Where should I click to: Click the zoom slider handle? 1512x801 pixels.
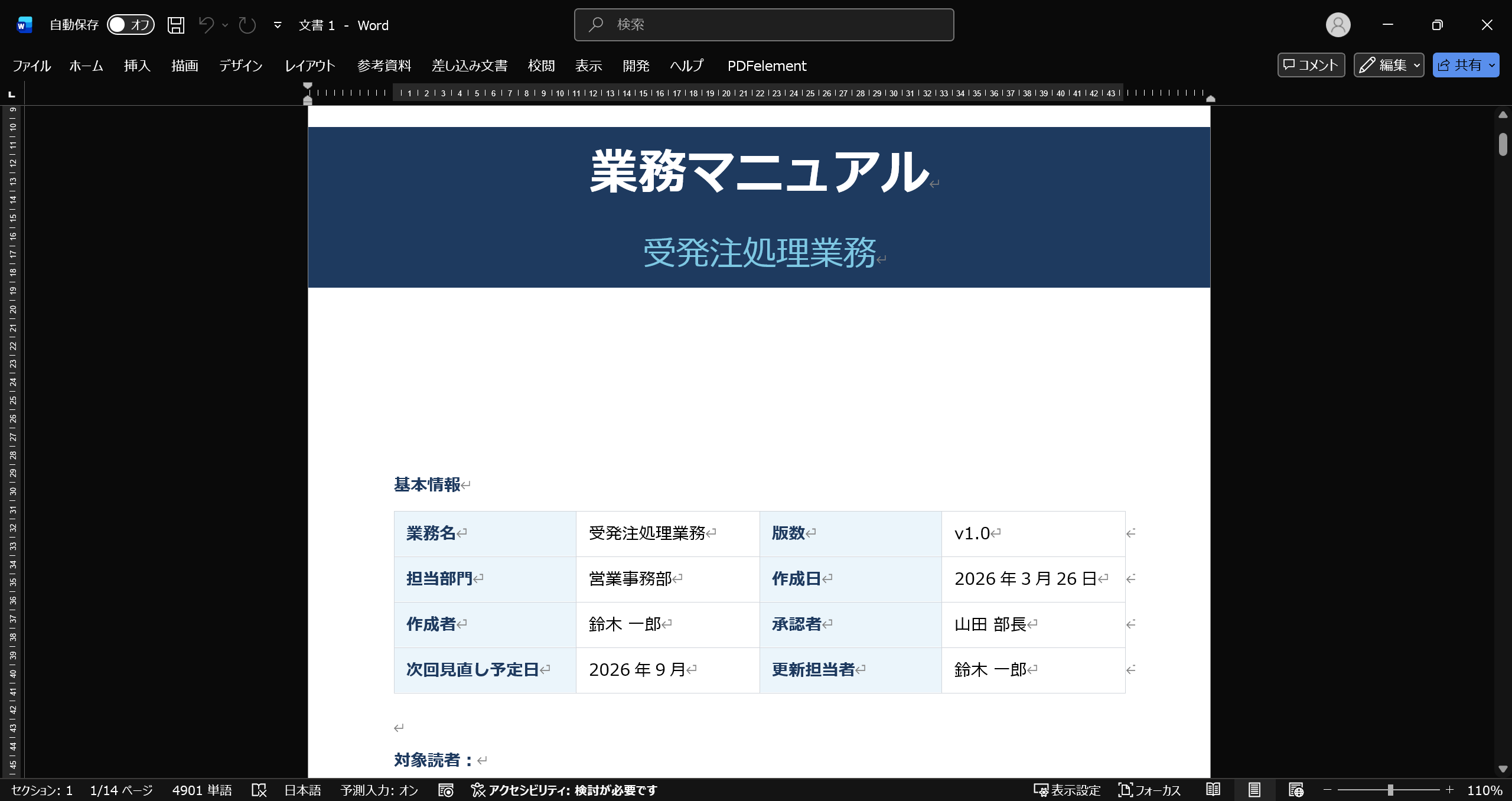(1390, 790)
